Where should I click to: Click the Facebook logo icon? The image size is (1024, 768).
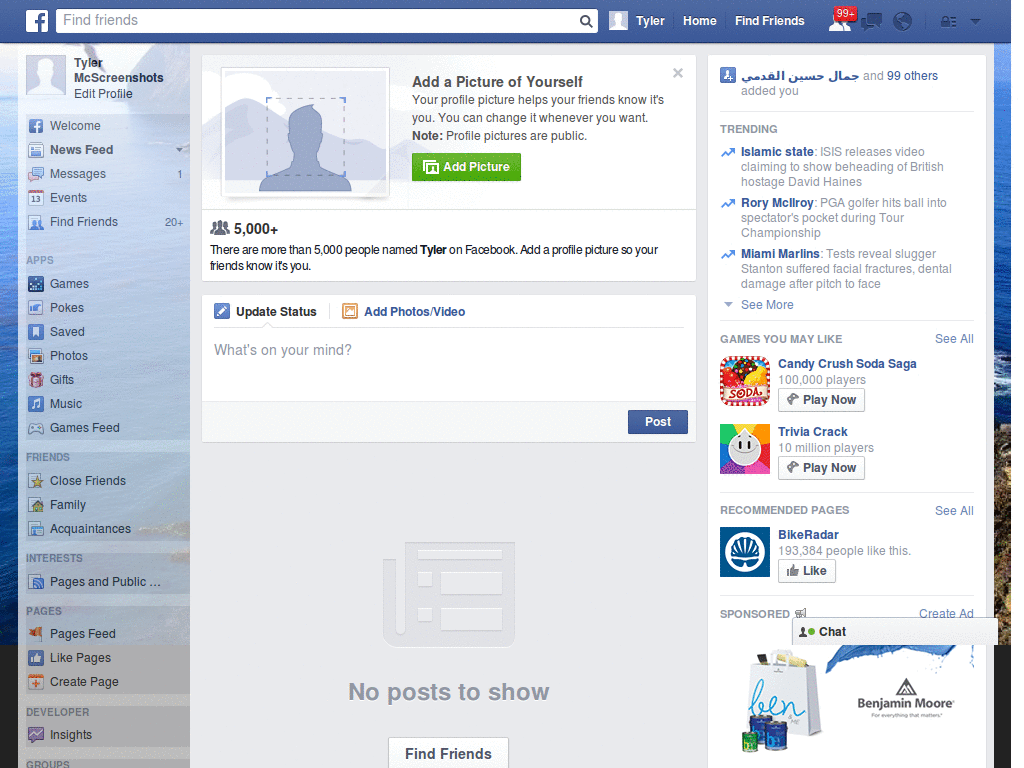[37, 21]
